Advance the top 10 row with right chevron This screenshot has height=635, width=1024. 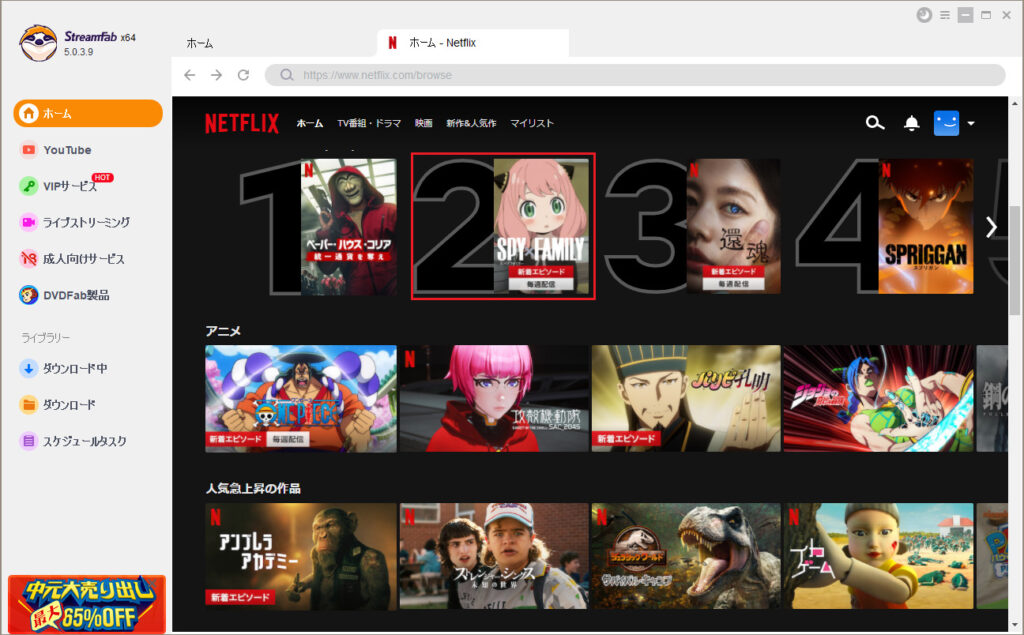(991, 227)
